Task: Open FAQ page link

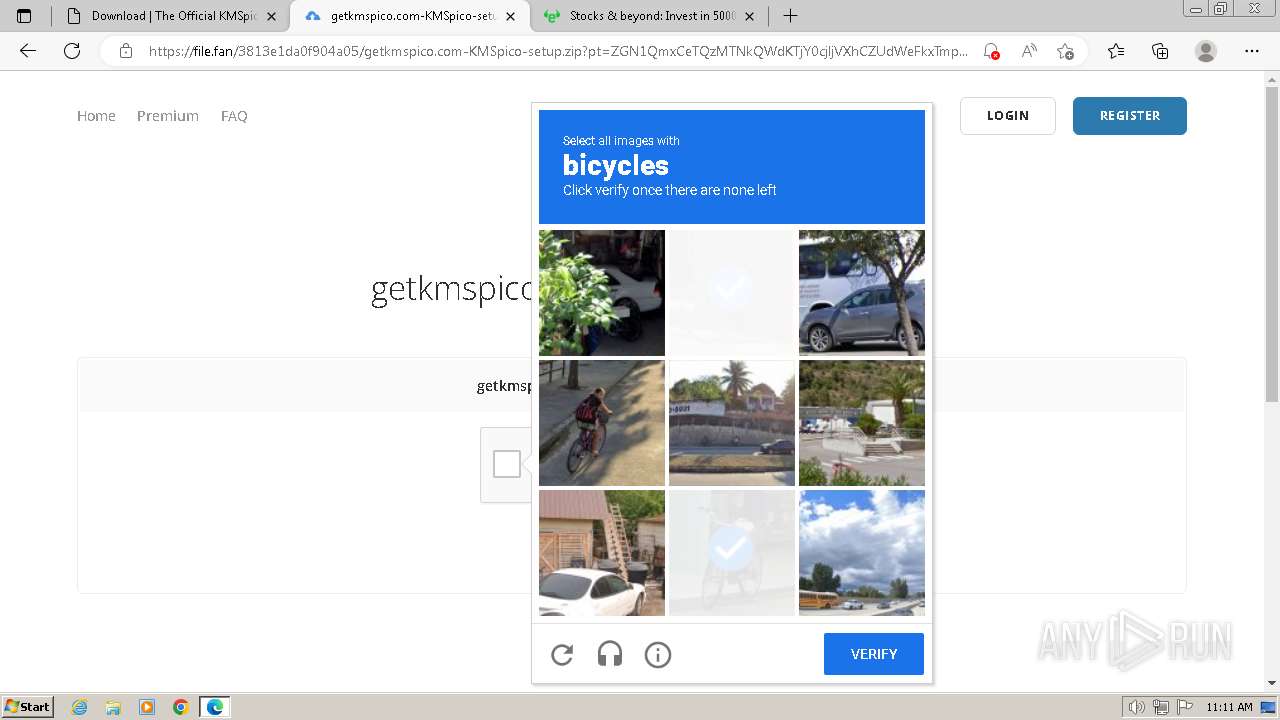Action: (234, 116)
